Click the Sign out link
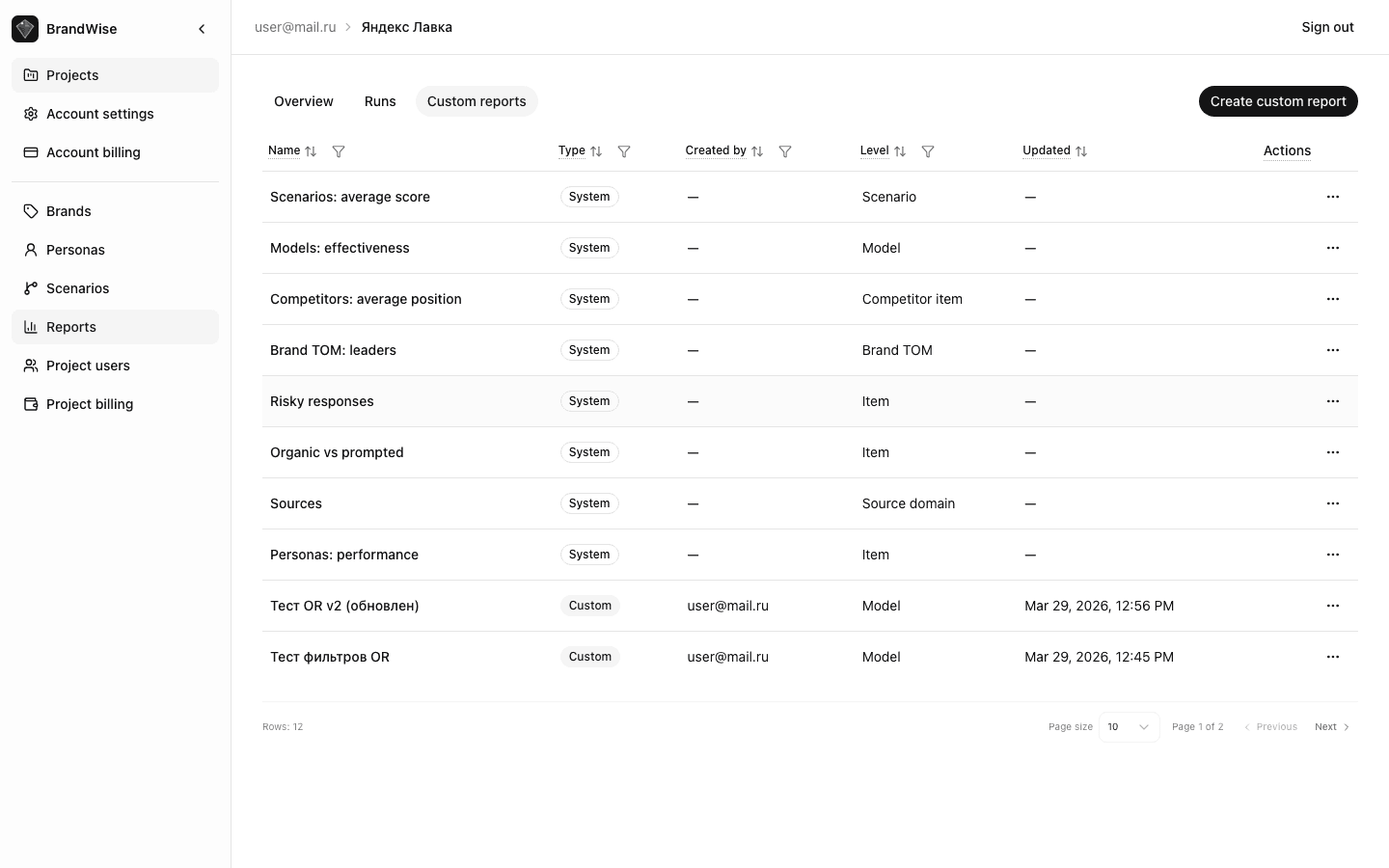Screen dimensions: 1389x868 [1327, 27]
